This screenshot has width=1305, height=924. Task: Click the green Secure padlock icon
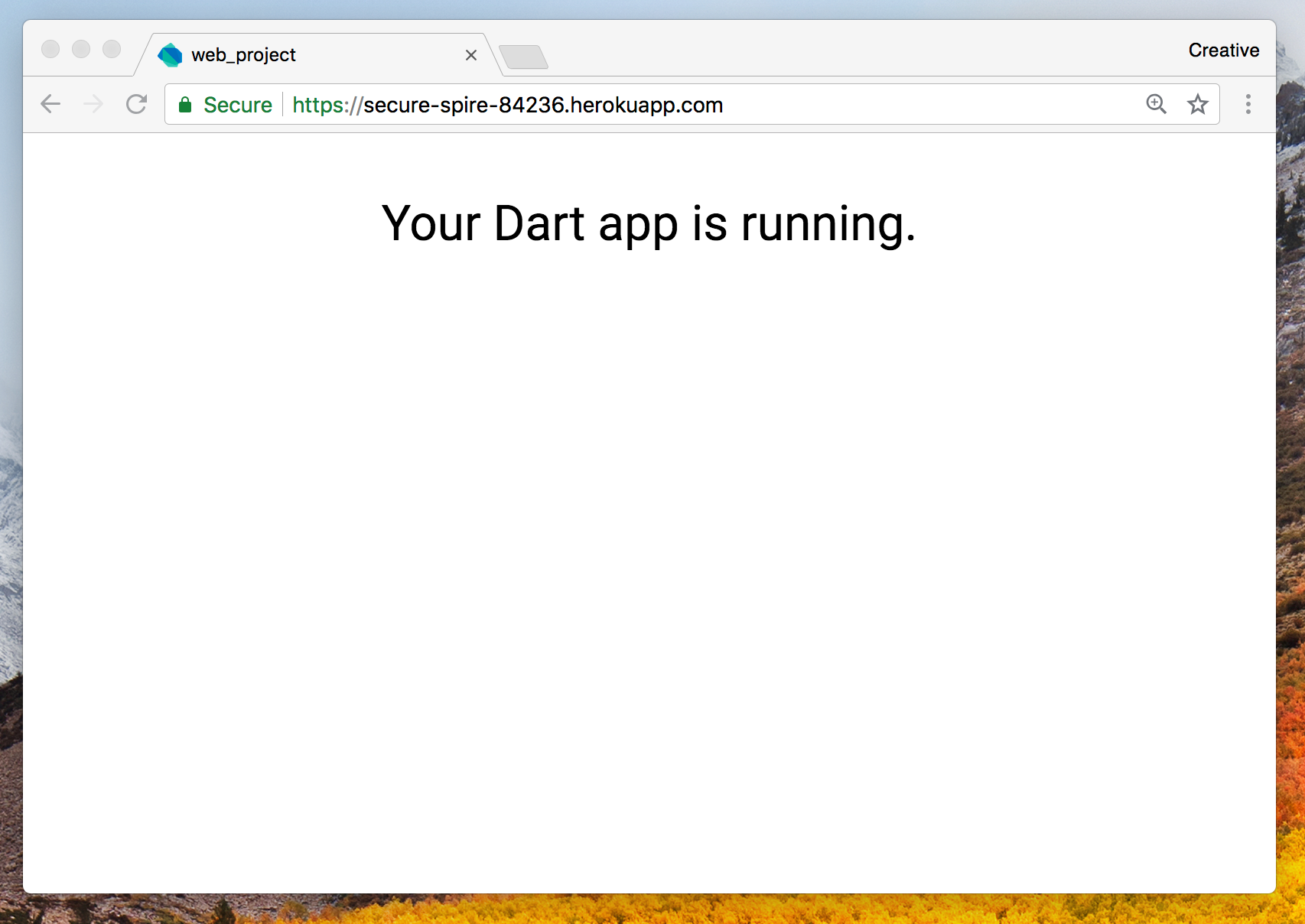click(185, 105)
